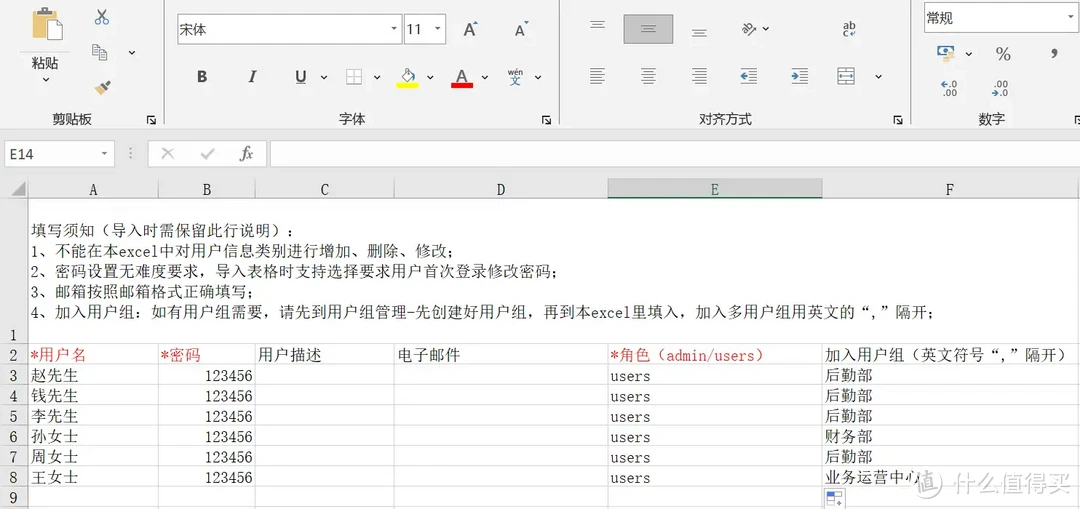
Task: Click the Quick Analysis icon below data
Action: (x=834, y=499)
